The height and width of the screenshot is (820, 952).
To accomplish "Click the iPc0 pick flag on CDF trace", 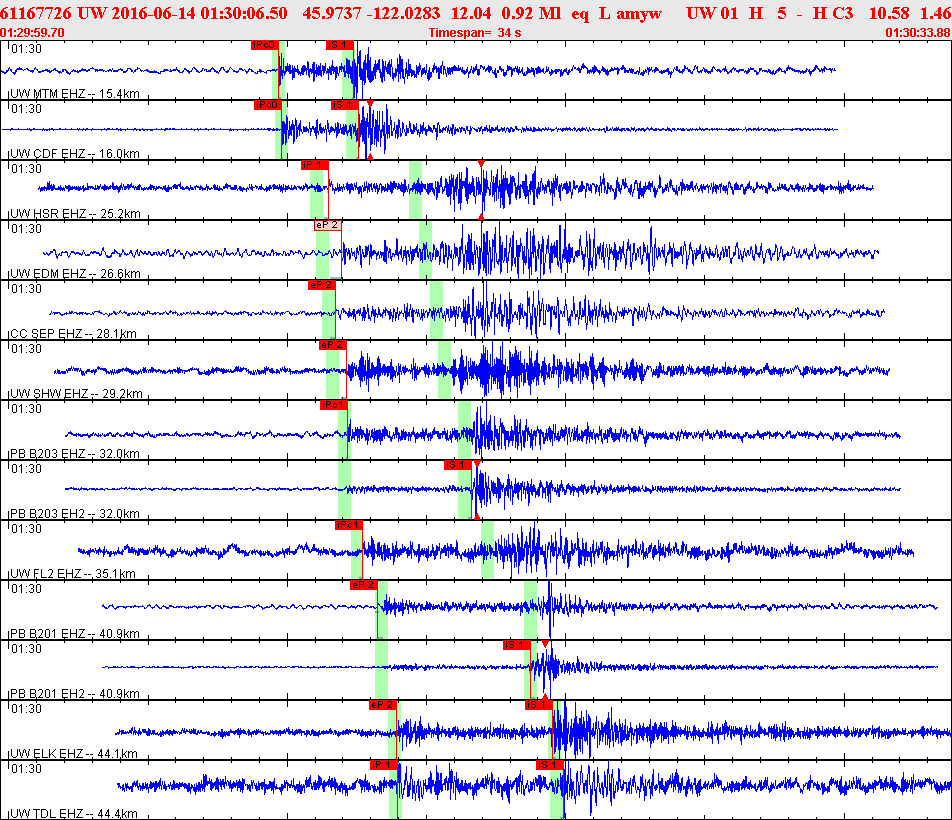I will [268, 105].
